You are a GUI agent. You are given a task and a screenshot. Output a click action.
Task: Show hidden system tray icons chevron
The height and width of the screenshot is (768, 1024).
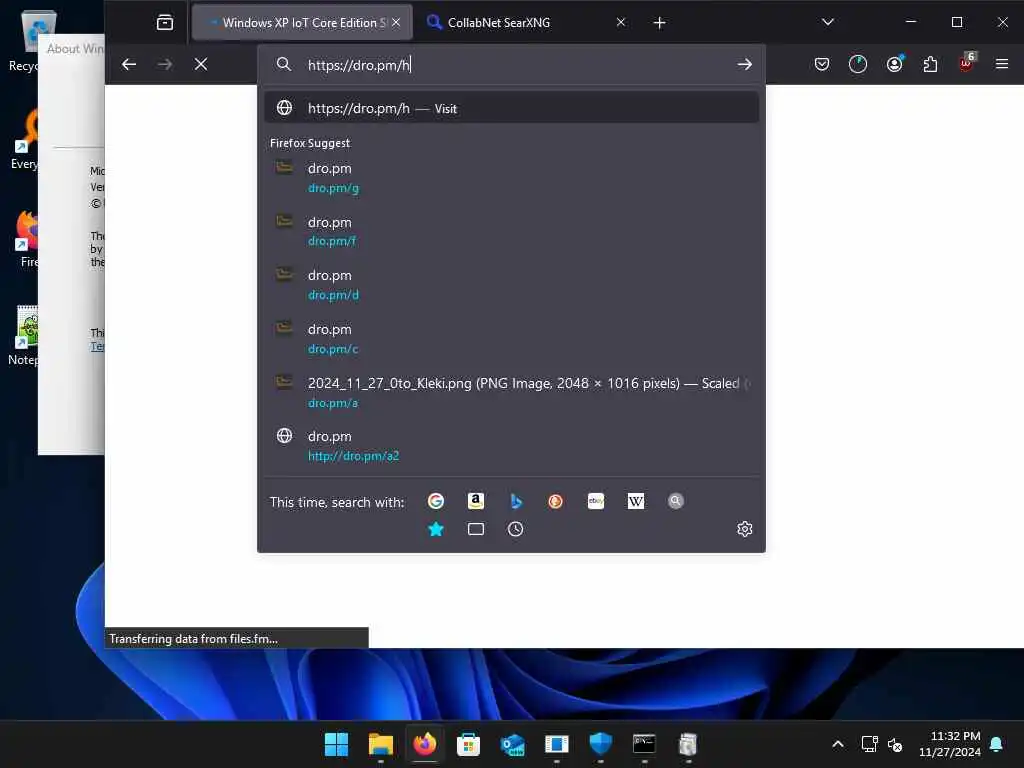point(838,744)
